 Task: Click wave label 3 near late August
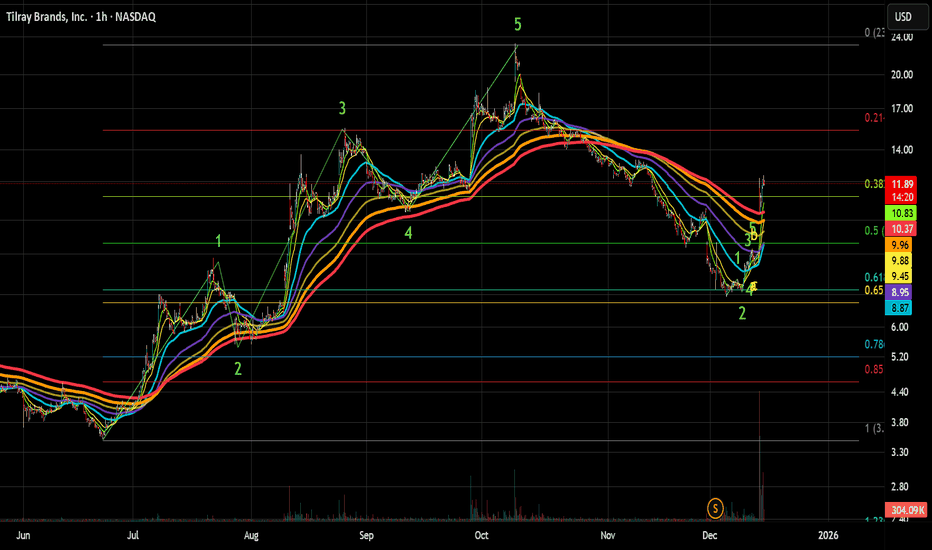[x=342, y=108]
